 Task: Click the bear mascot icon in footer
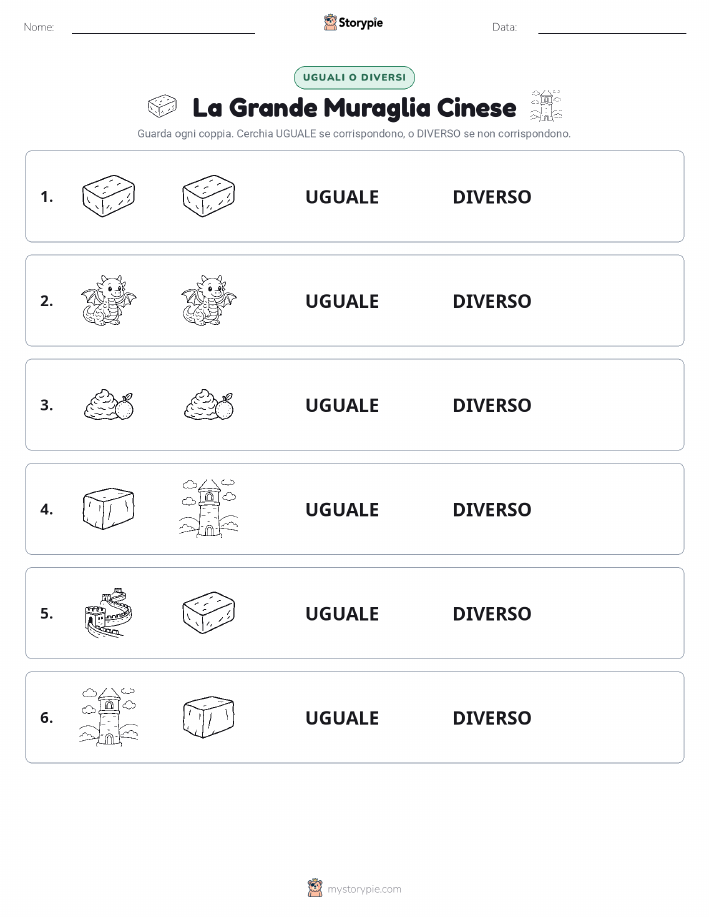[315, 888]
